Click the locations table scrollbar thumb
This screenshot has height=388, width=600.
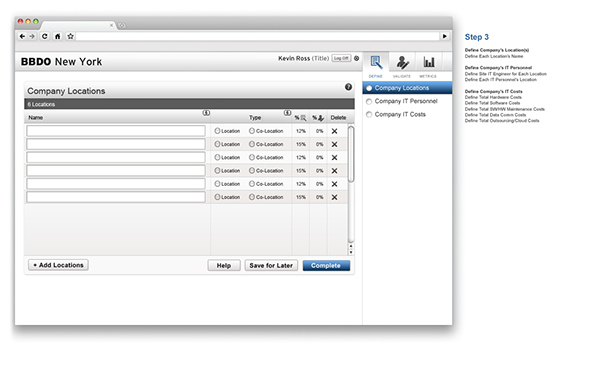[351, 154]
